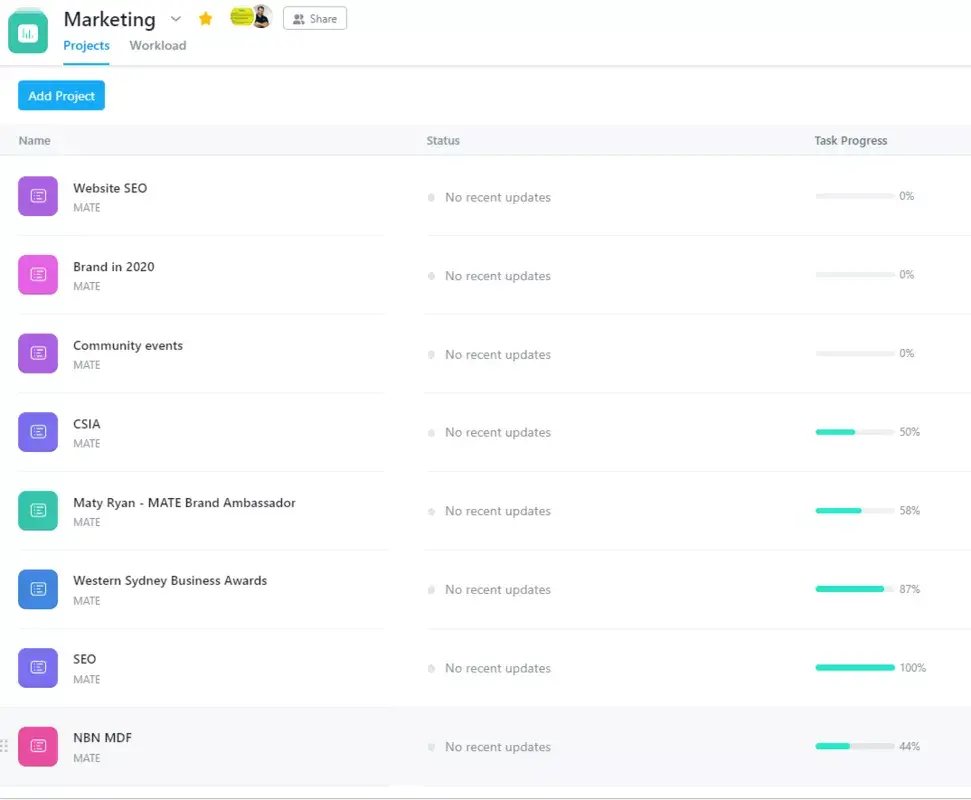Open the Marketing title dropdown arrow

(x=176, y=19)
